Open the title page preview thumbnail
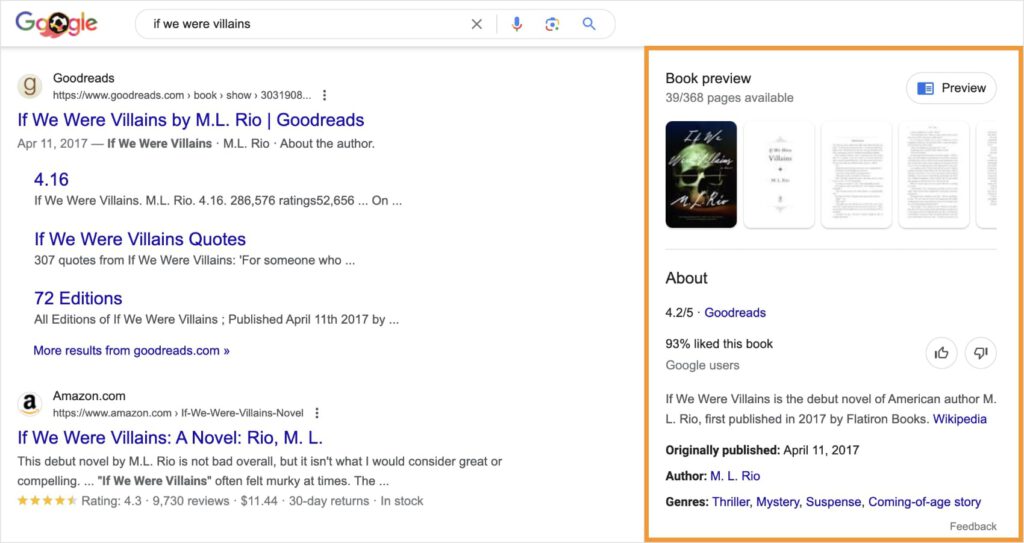The width and height of the screenshot is (1024, 543). point(779,174)
